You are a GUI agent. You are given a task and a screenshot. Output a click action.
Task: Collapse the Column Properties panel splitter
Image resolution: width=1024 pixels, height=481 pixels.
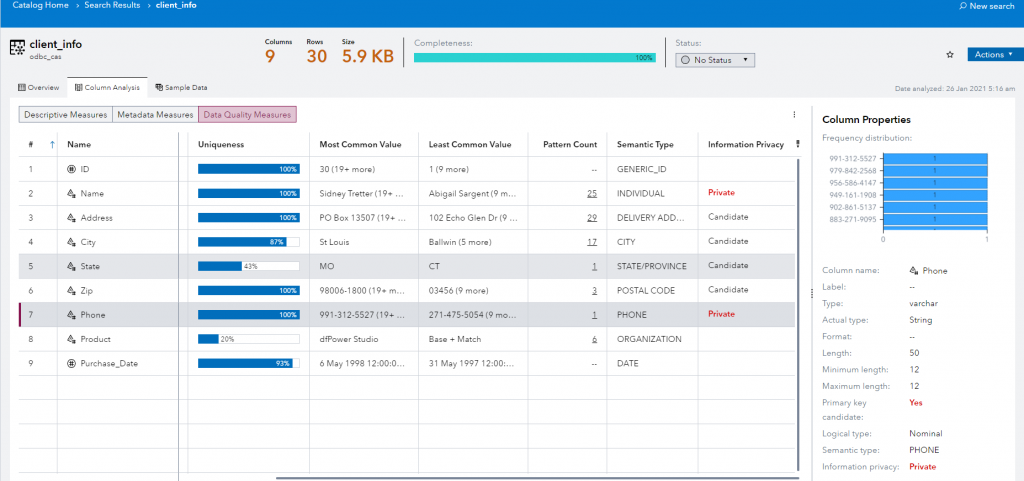point(811,293)
